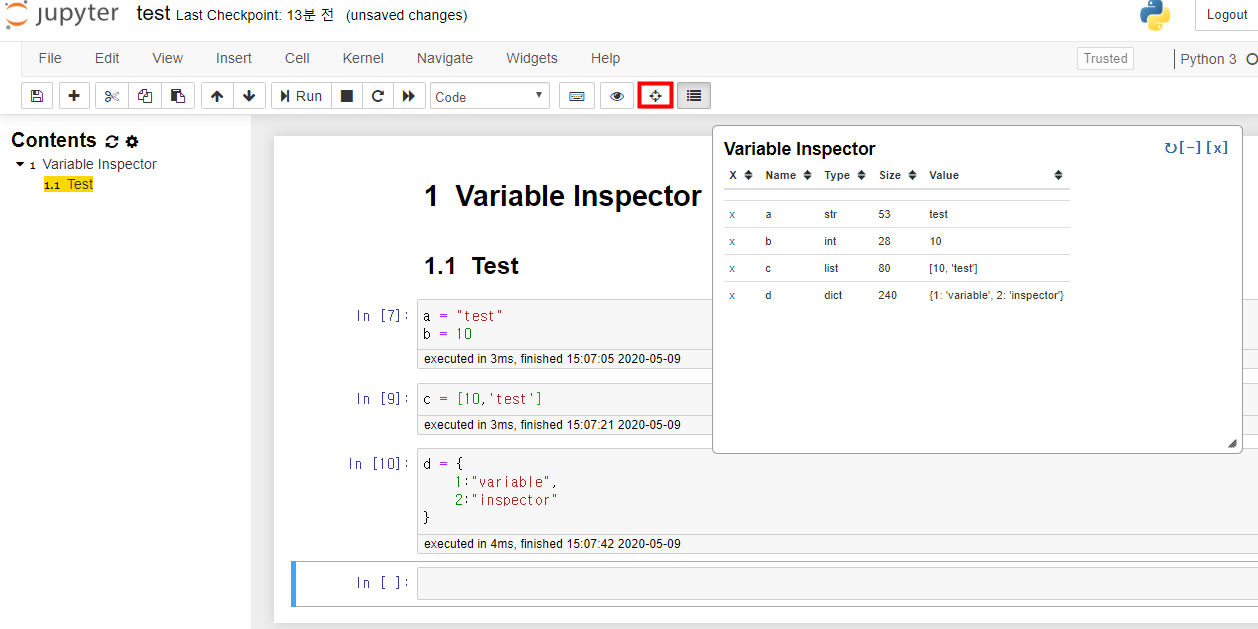
Task: Restart kernel and run all cells
Action: point(409,96)
